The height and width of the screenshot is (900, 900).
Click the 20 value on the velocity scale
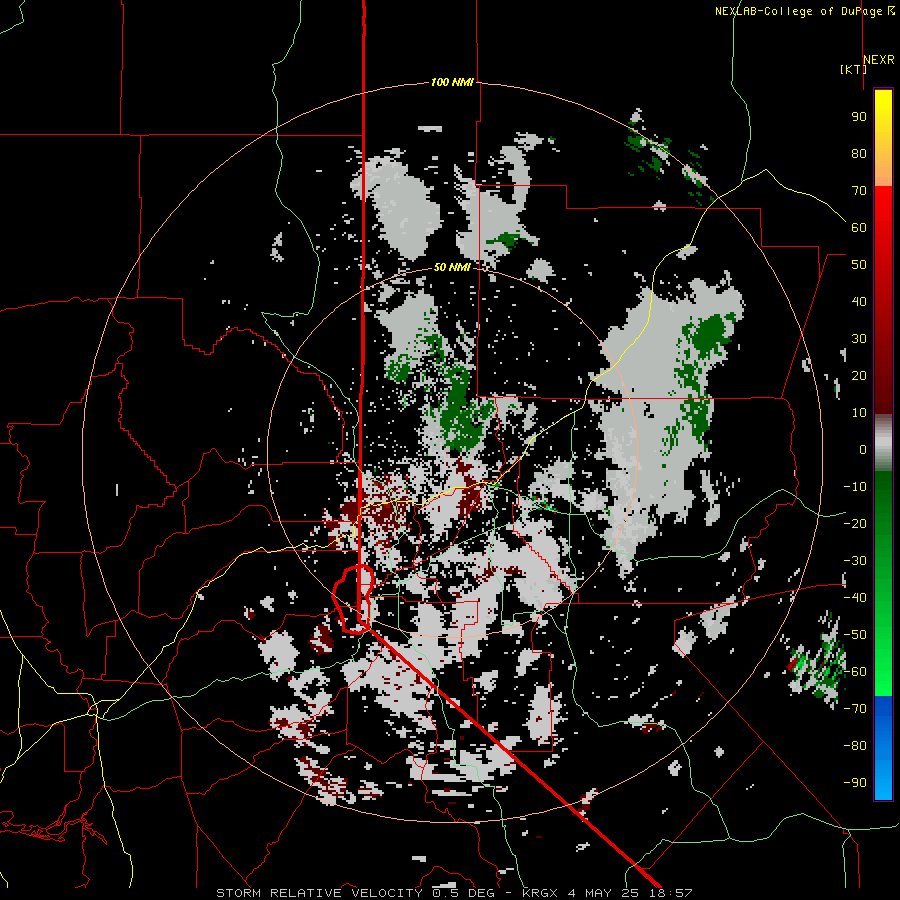[x=859, y=376]
